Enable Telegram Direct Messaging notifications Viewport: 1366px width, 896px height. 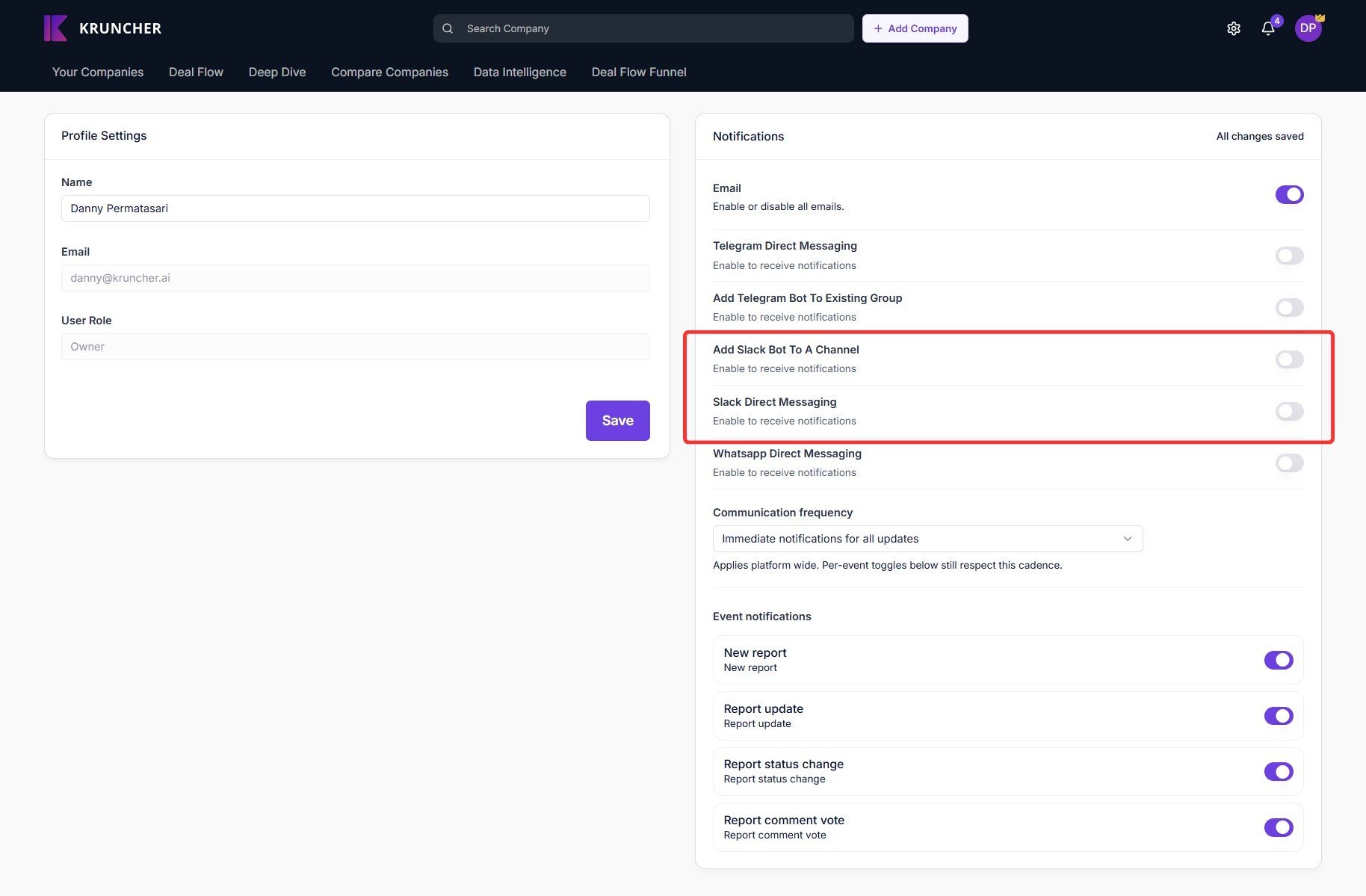coord(1288,255)
